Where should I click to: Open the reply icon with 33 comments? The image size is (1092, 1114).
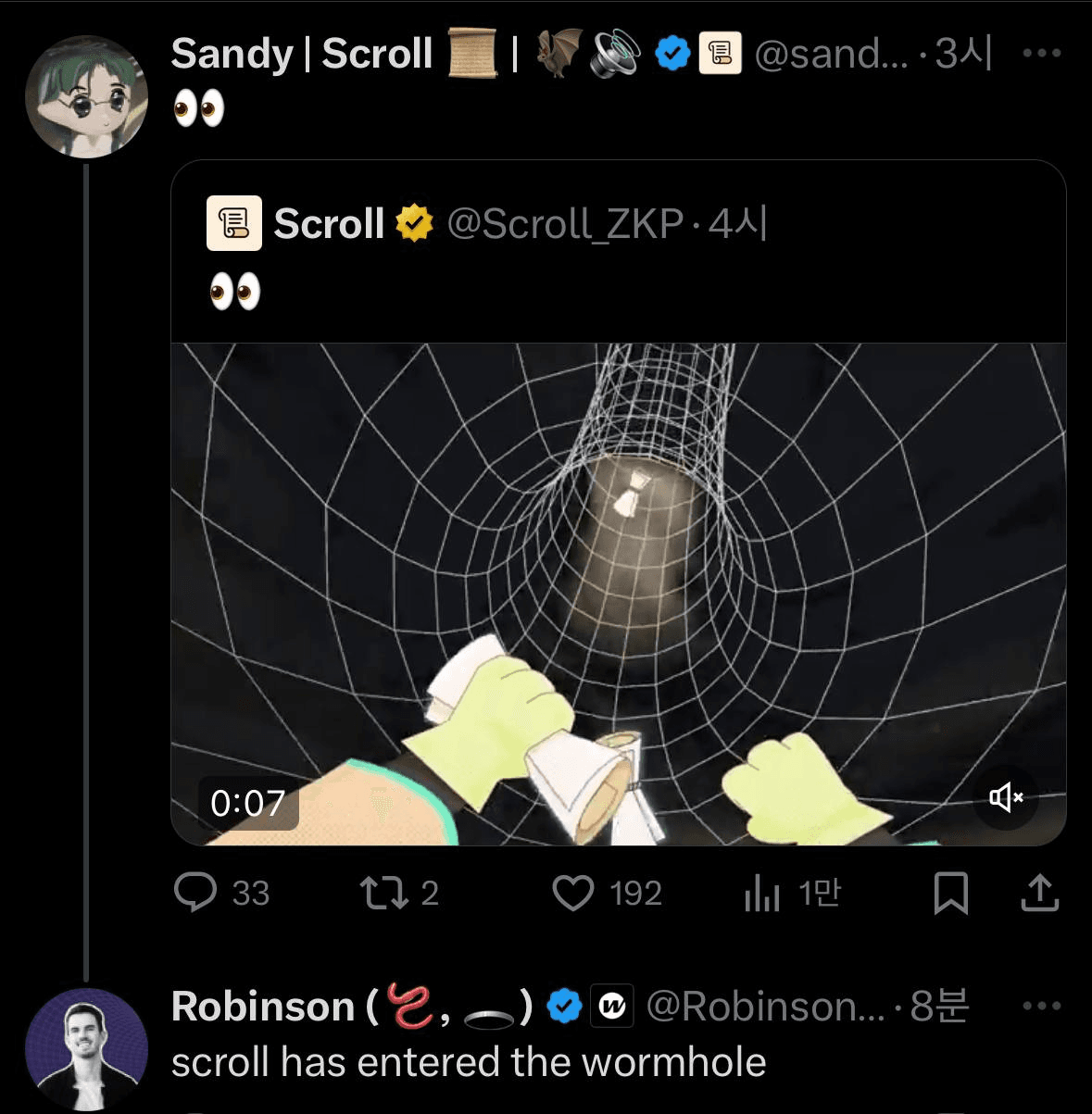[x=195, y=893]
